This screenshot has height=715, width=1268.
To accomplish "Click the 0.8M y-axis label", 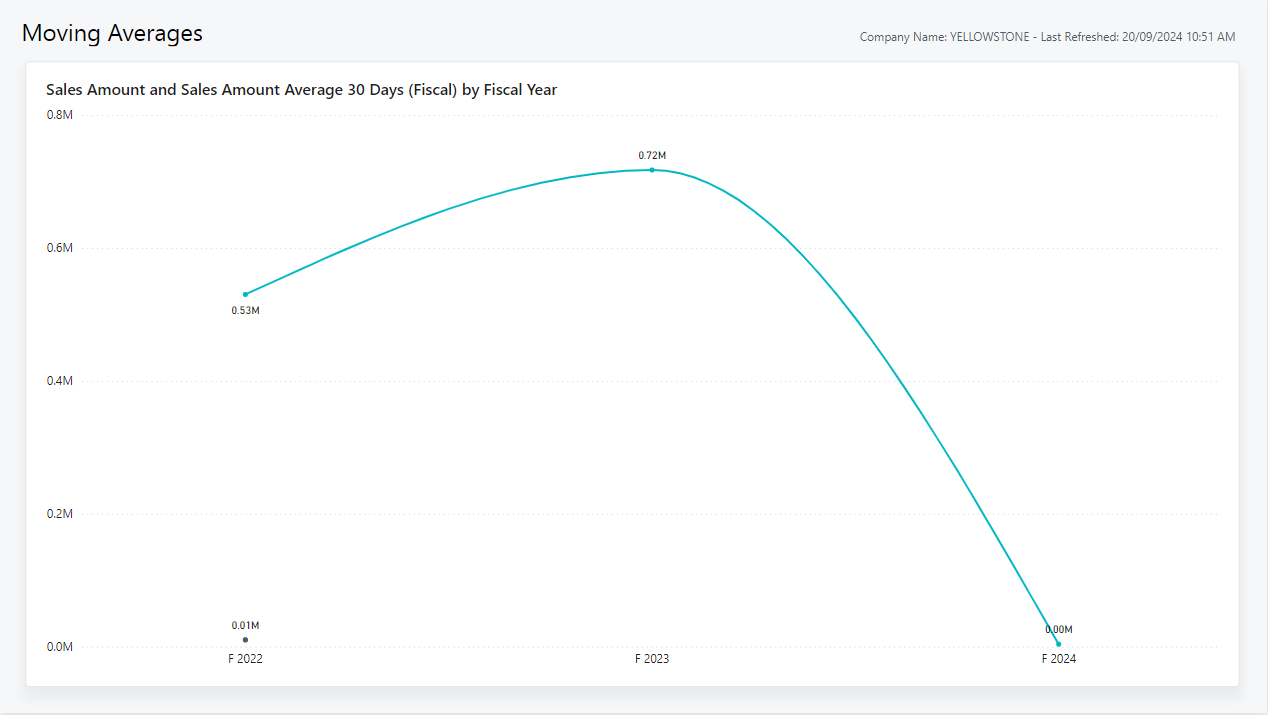I will pyautogui.click(x=60, y=115).
